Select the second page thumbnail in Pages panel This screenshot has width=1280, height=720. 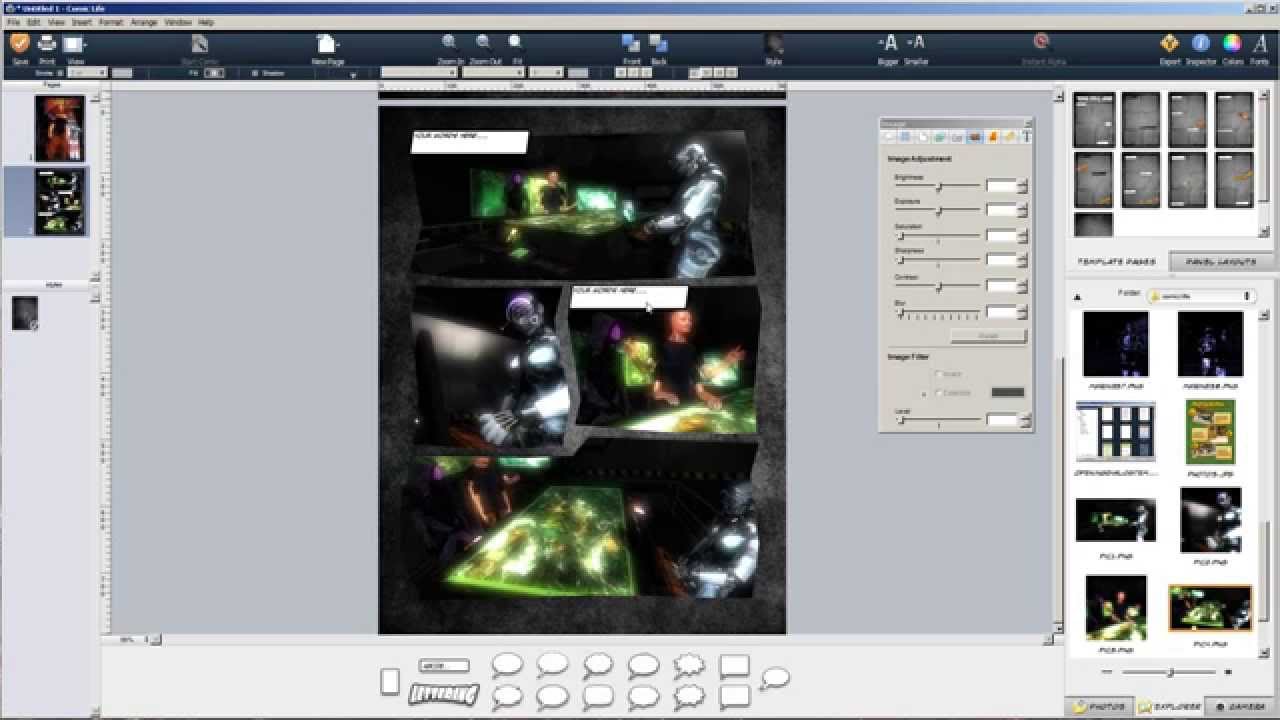point(60,202)
